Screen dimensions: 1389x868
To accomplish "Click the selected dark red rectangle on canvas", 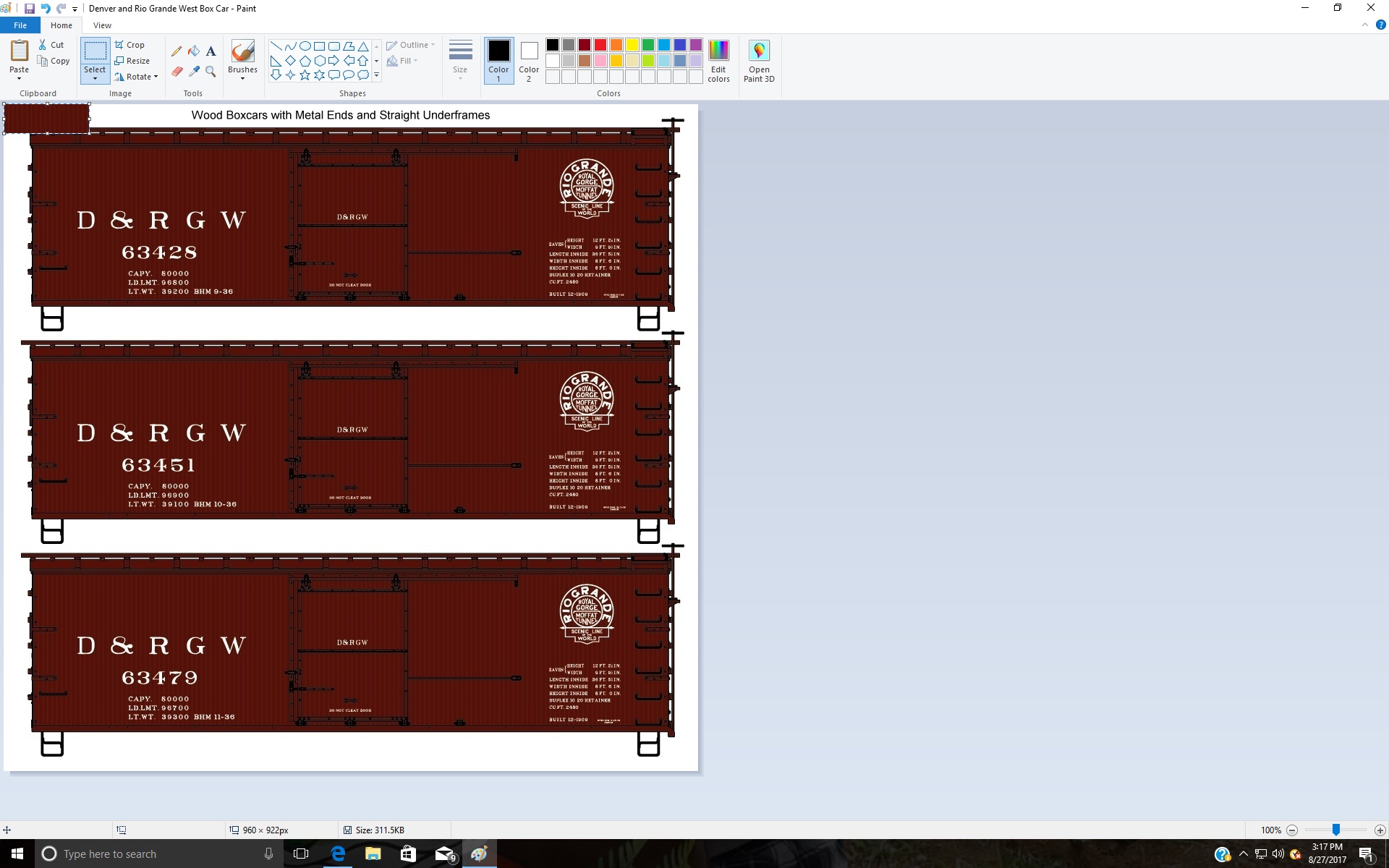I will [x=47, y=119].
